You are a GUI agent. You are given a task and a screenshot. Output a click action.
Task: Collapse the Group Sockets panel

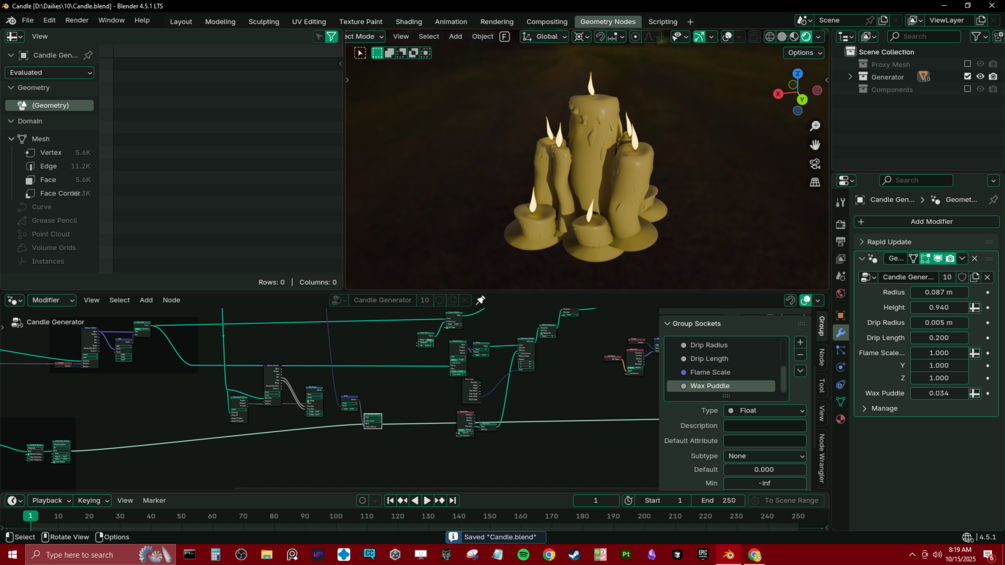[667, 323]
